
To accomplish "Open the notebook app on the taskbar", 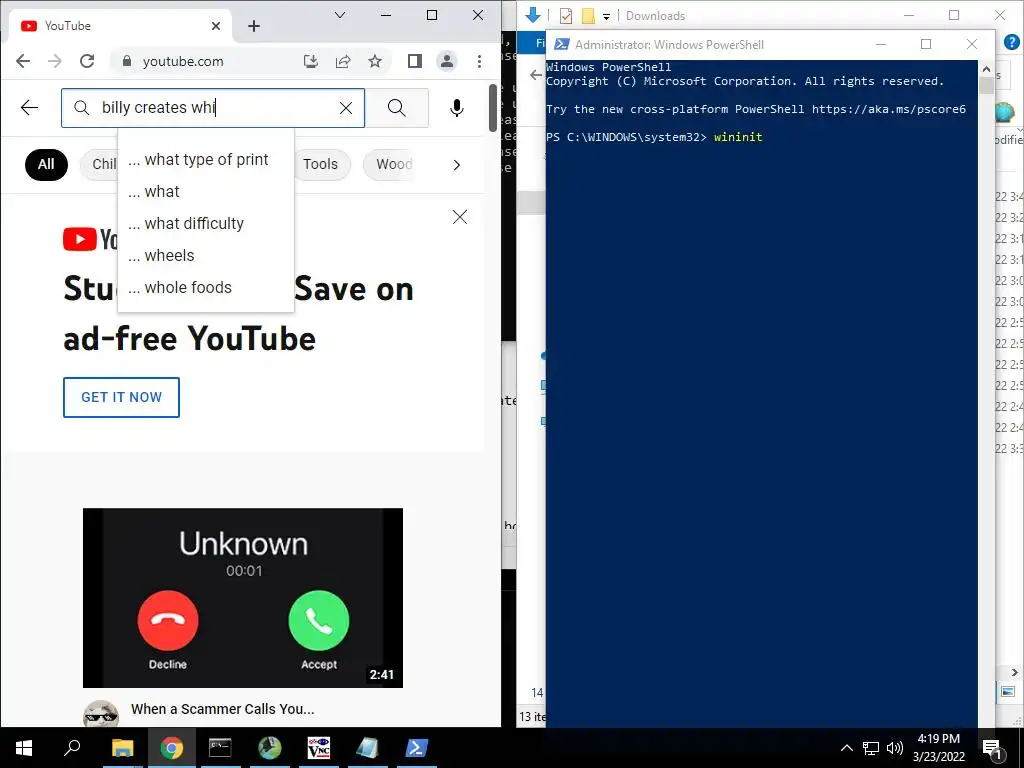I will 368,748.
